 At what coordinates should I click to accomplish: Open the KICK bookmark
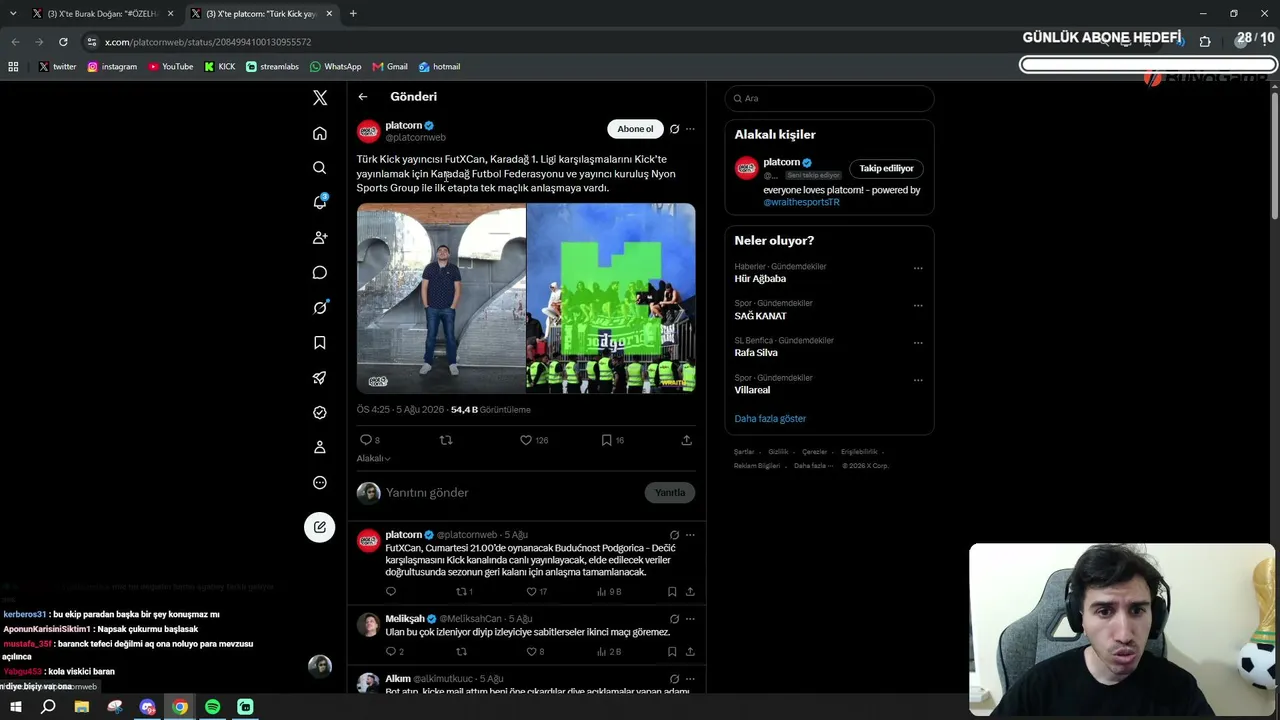coord(220,67)
